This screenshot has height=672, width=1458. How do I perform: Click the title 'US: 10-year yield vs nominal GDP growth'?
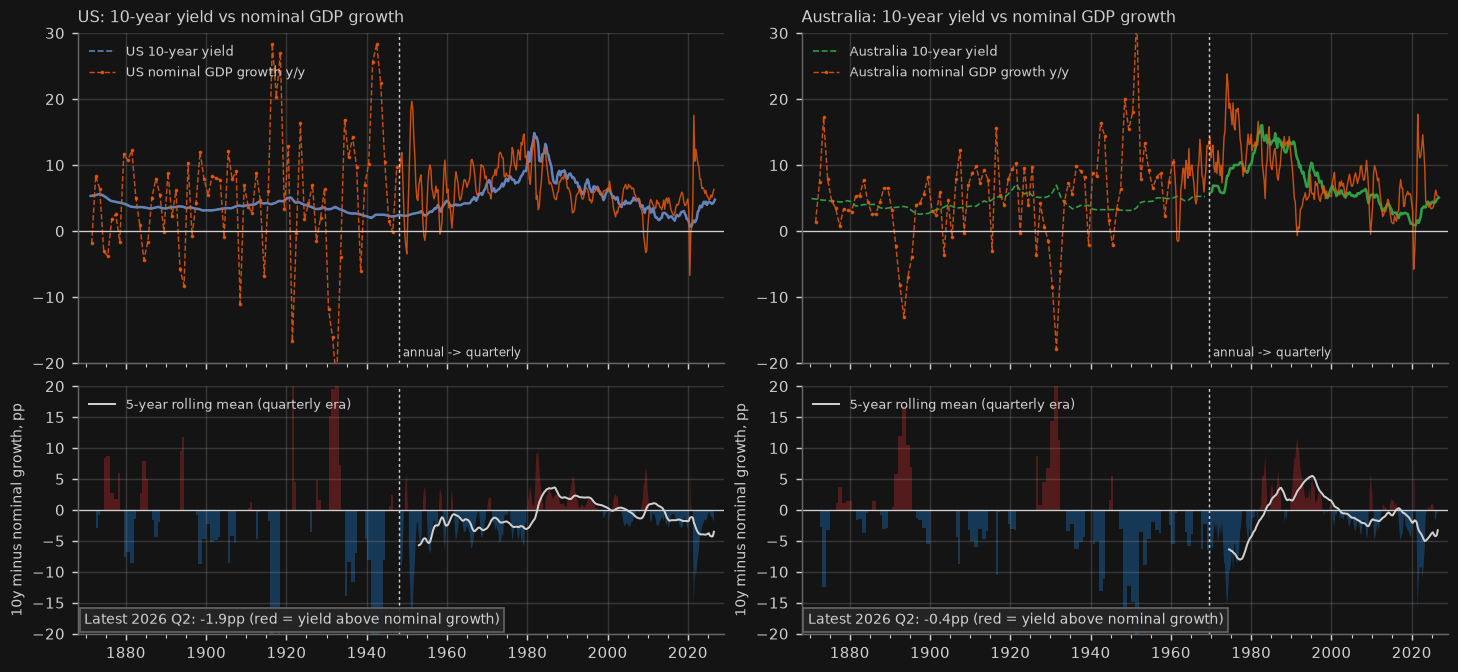241,17
